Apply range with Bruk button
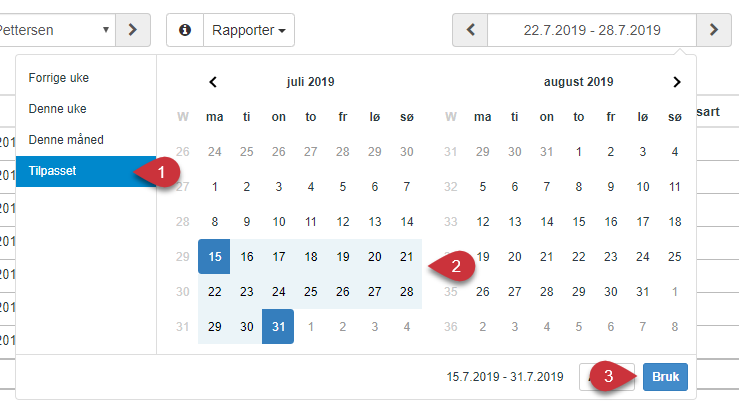This screenshot has height=419, width=739. [665, 377]
